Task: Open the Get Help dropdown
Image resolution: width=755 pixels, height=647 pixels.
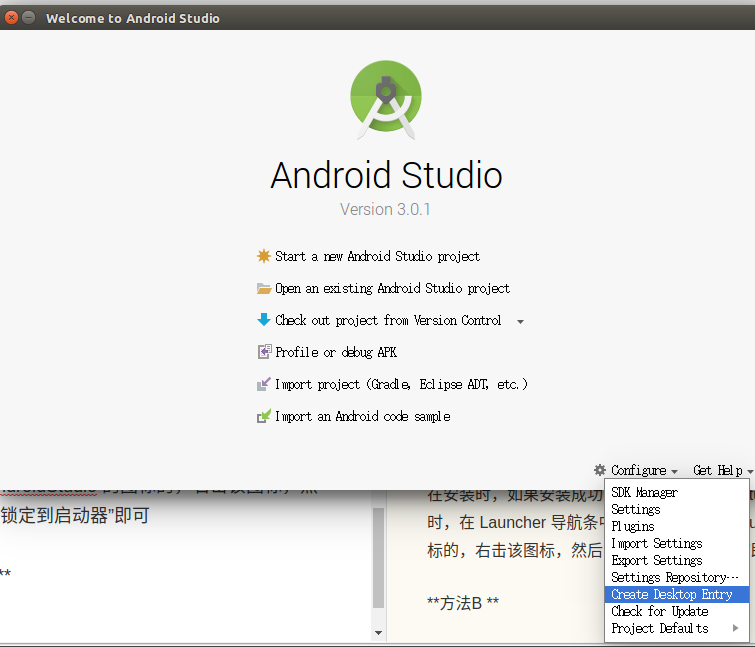Action: 722,470
